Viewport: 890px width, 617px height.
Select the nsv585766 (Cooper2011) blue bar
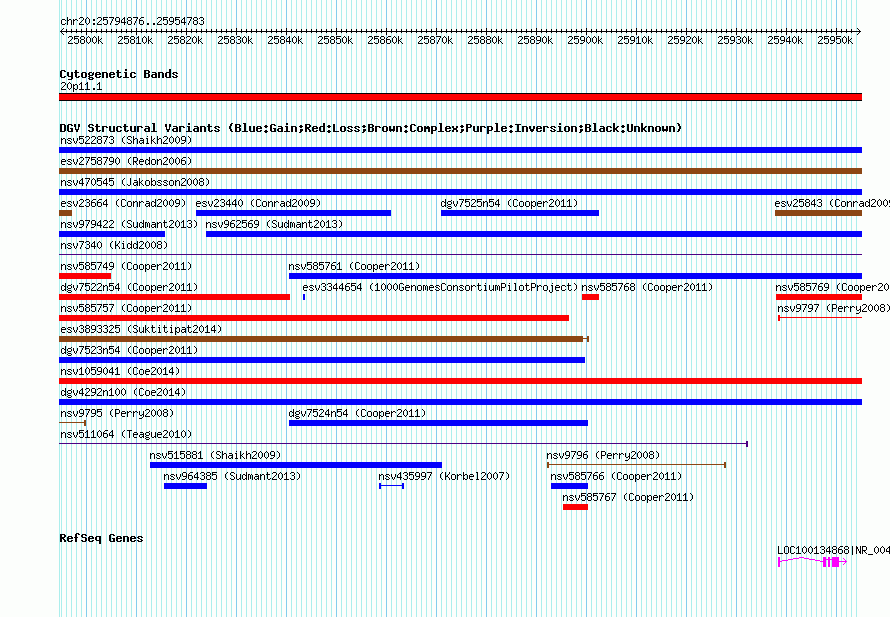coord(569,486)
